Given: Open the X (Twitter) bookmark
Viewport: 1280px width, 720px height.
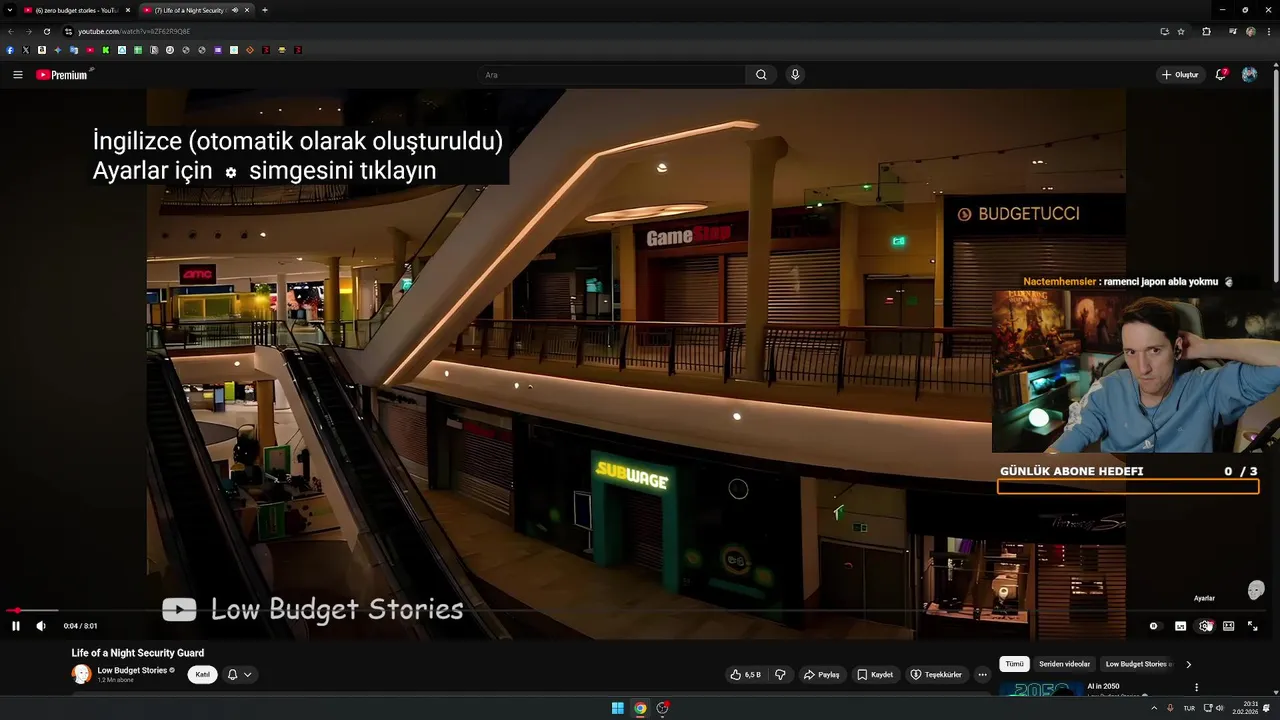Looking at the screenshot, I should [x=26, y=50].
